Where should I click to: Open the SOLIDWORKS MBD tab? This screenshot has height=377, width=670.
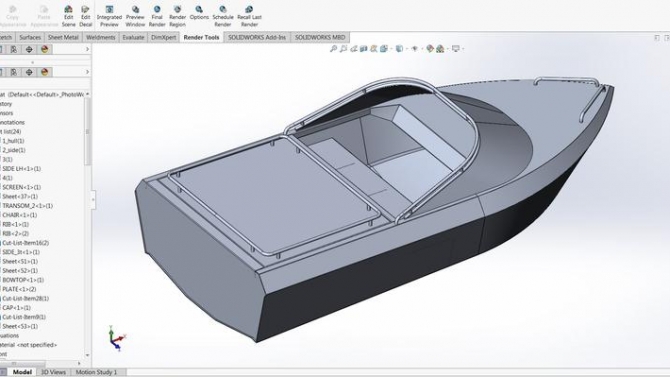[320, 37]
